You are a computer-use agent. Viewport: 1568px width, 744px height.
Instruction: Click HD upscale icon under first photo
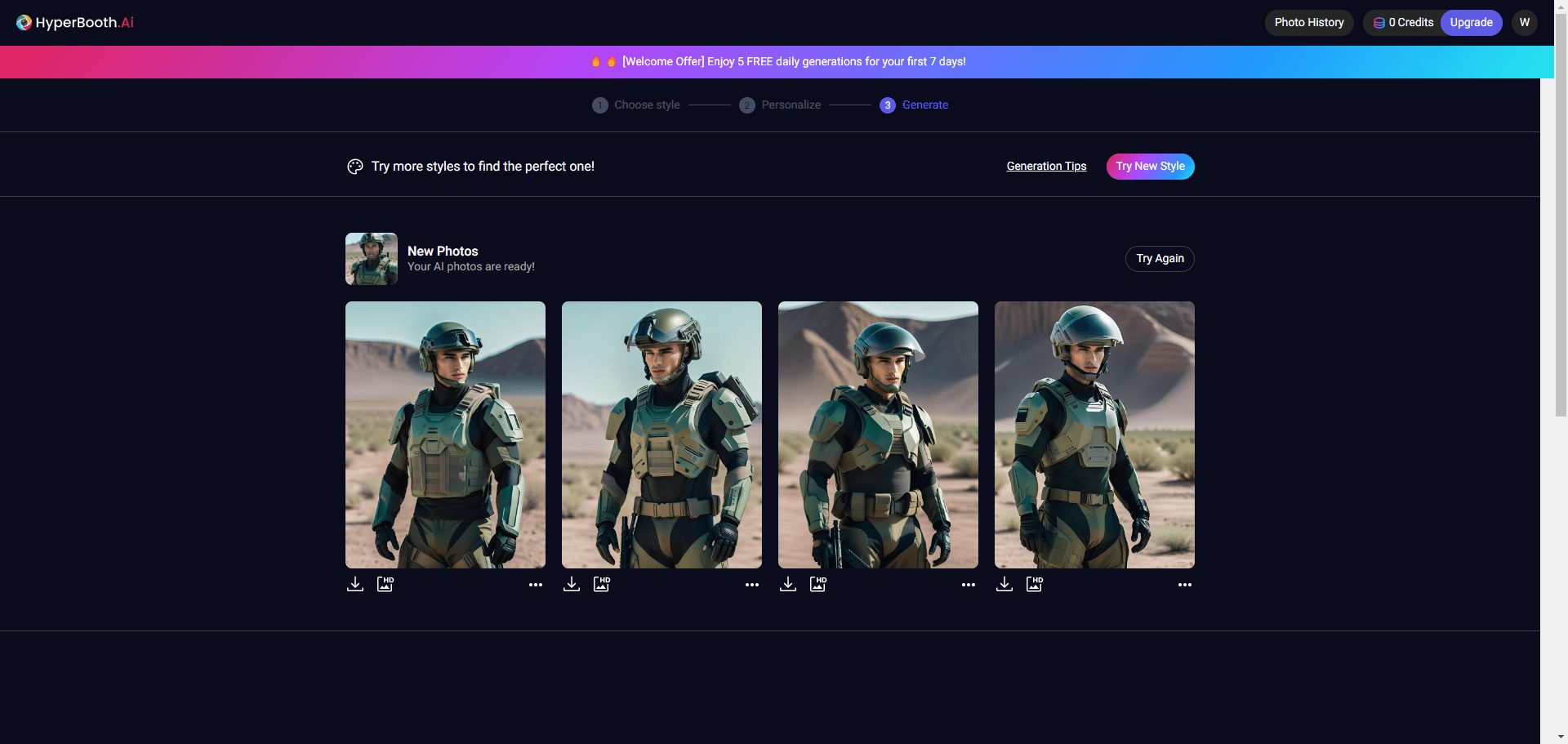[x=385, y=584]
